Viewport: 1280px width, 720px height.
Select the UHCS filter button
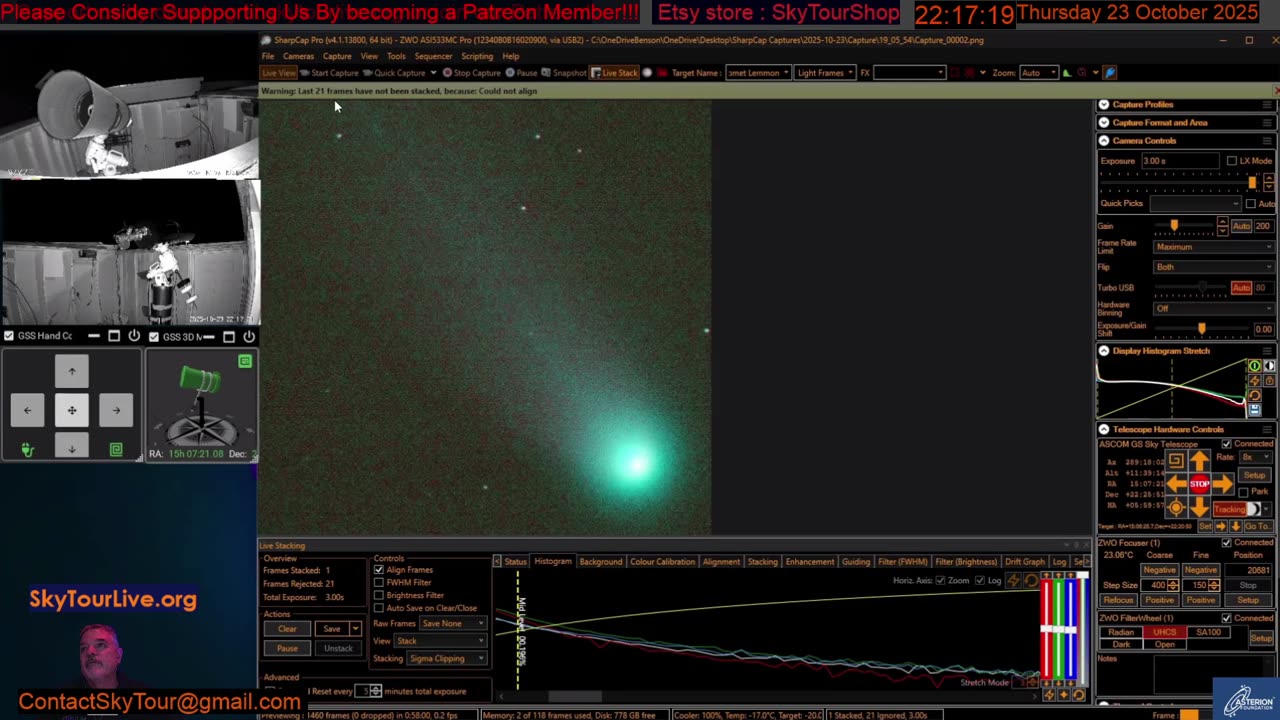(1165, 632)
